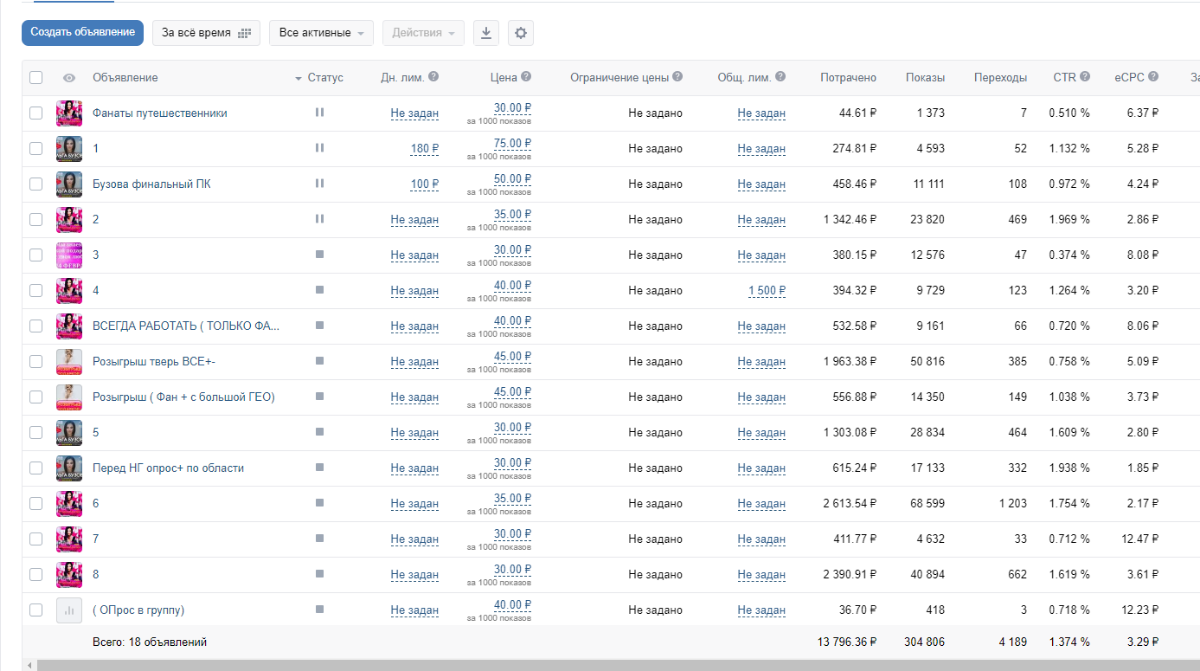Viewport: 1200px width, 671px height.
Task: Sort table by Переходы column header
Action: click(x=1000, y=77)
